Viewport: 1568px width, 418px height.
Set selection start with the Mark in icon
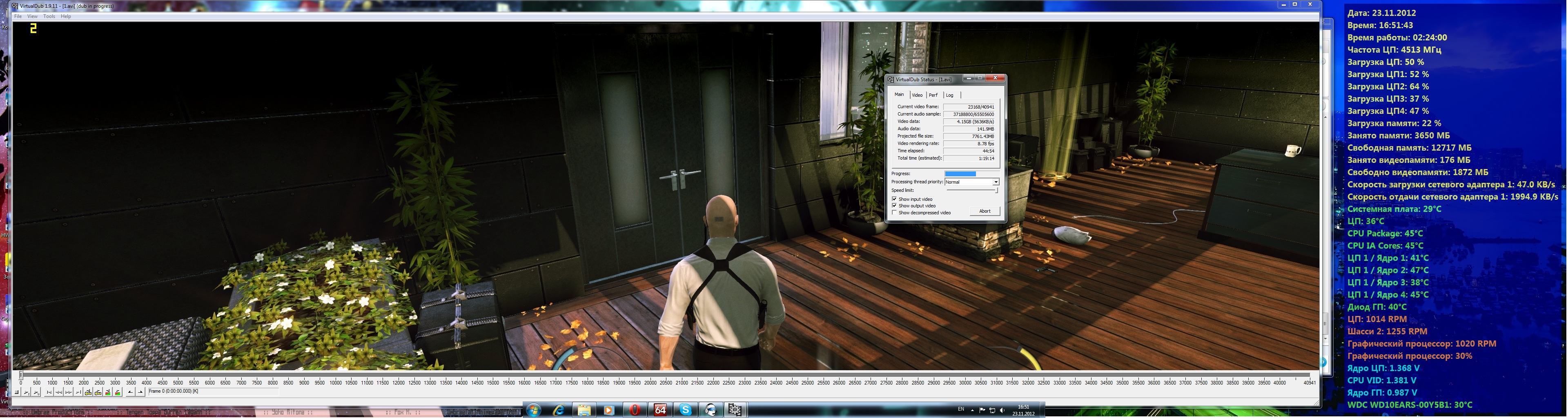pos(130,392)
